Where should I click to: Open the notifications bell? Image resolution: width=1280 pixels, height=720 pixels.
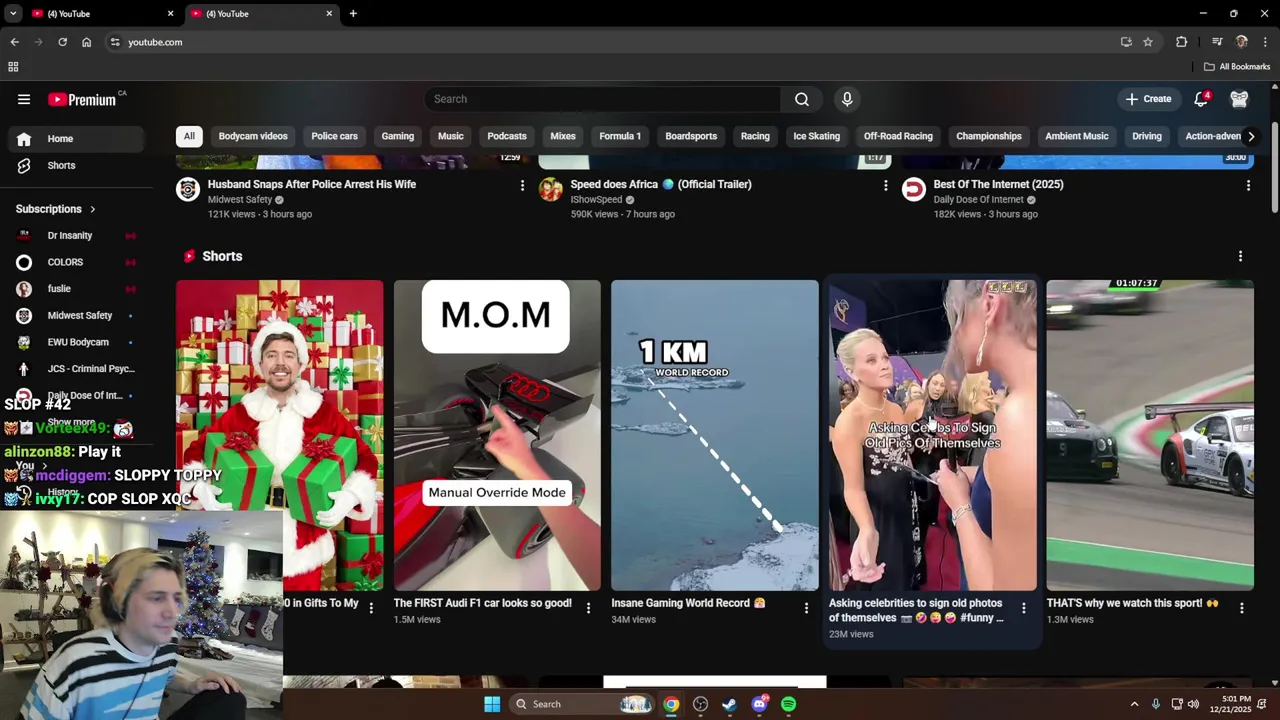pyautogui.click(x=1201, y=99)
